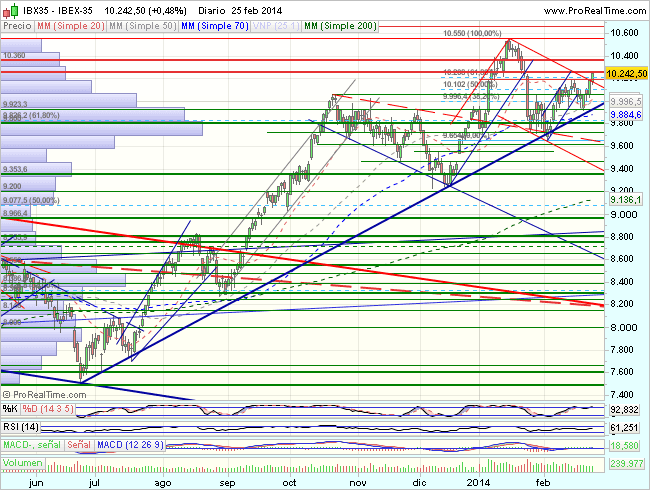Click the yellow 10.242,50 current price tag
The width and height of the screenshot is (650, 490).
[x=626, y=74]
